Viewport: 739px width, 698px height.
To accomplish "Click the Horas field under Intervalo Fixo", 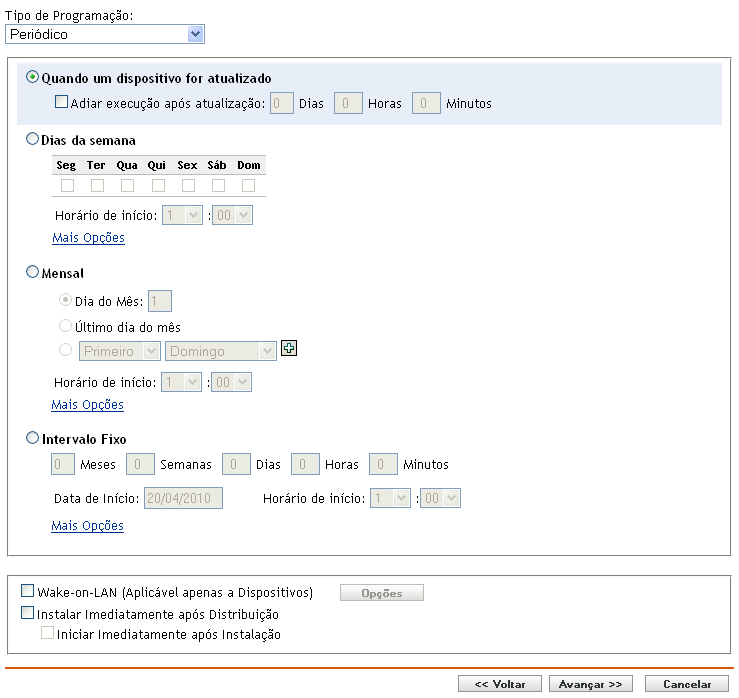I will [x=305, y=464].
